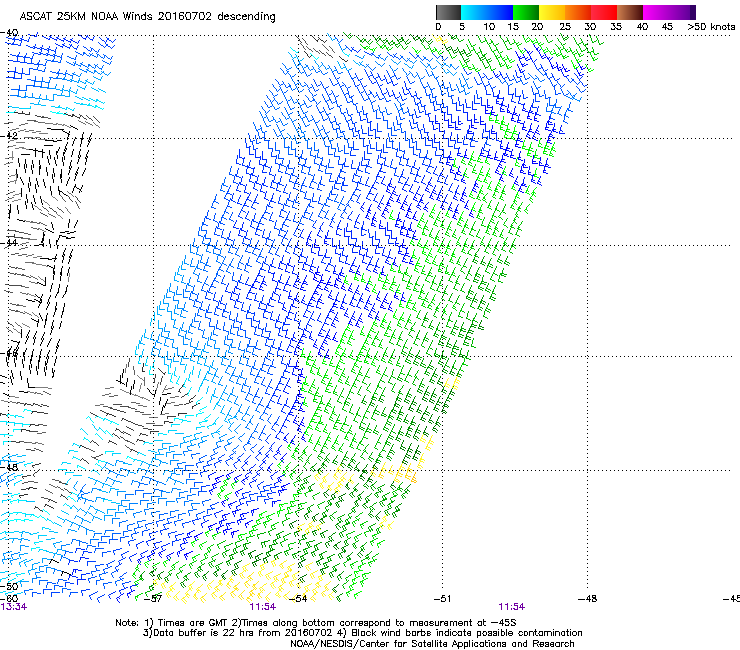Click the '-51' longitude axis label

coord(442,599)
